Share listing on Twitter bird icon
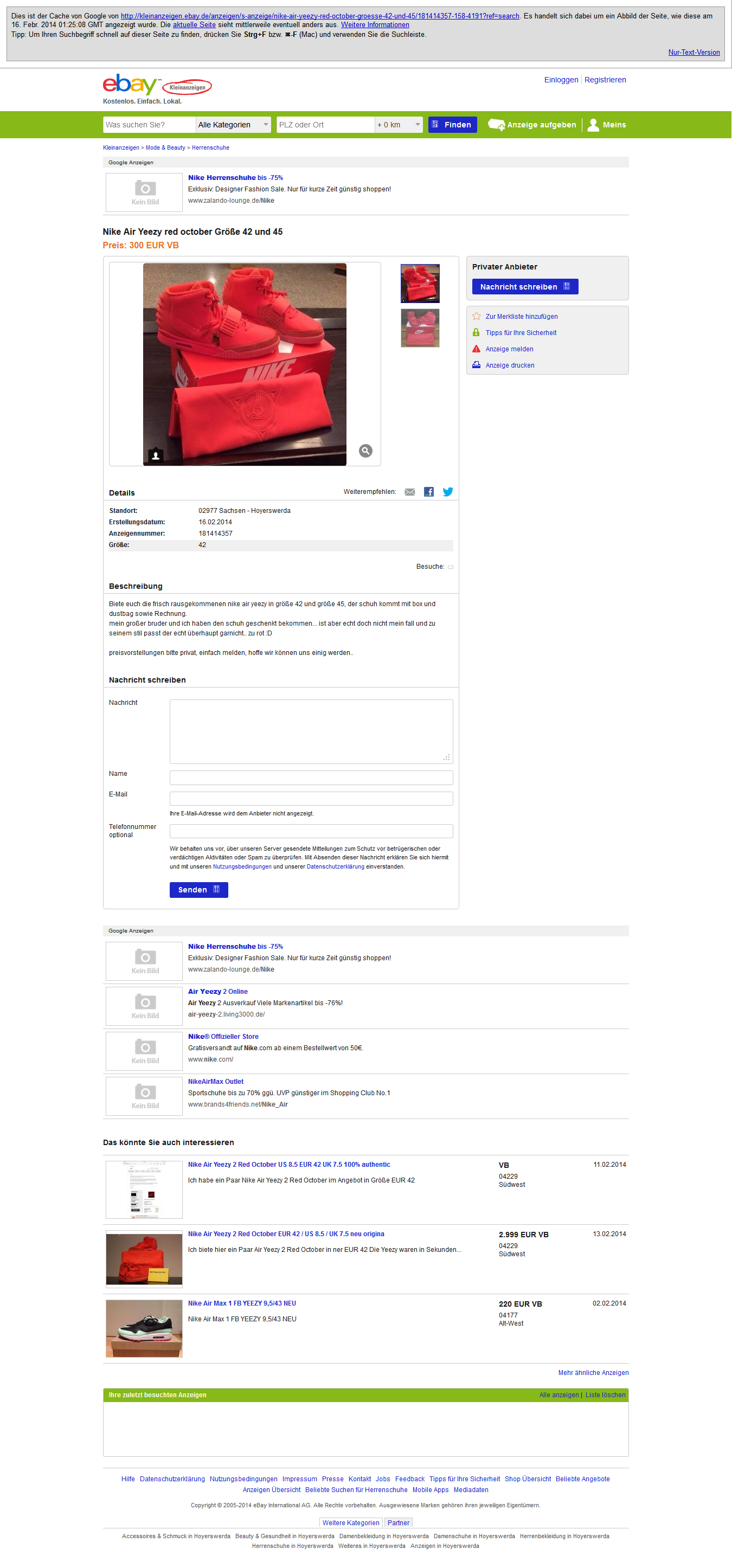 (447, 492)
